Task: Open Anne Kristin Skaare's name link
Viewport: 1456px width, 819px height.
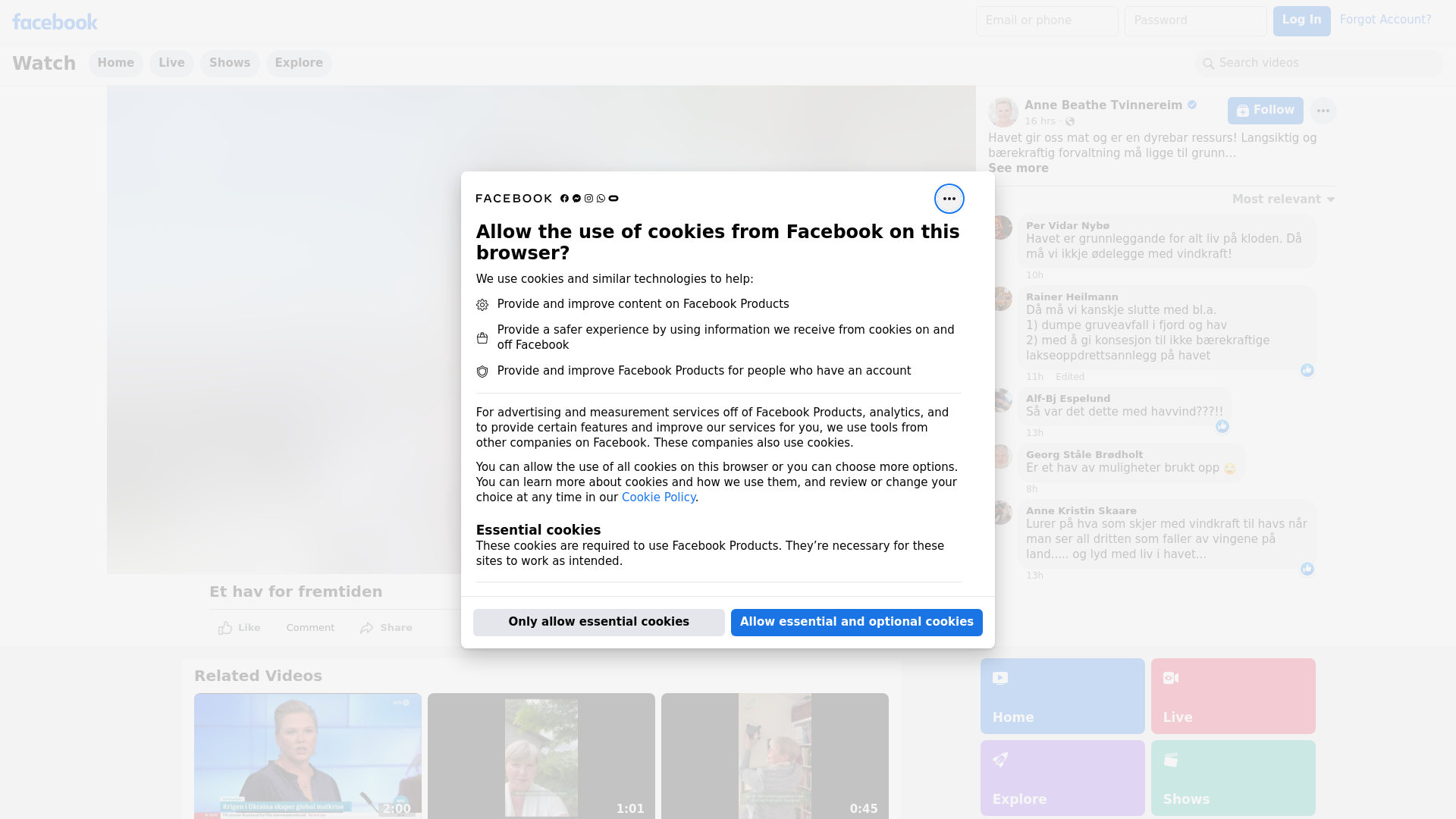Action: (x=1081, y=511)
